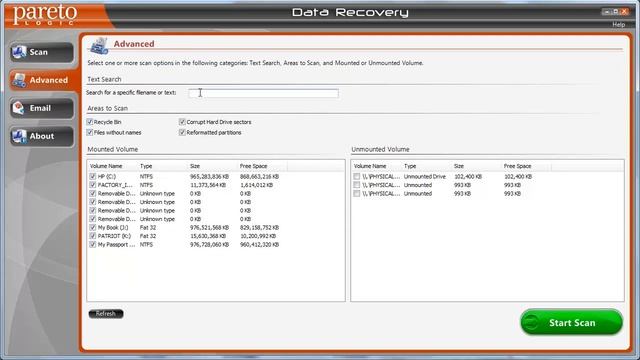Click the Advanced header drive icon
The height and width of the screenshot is (360, 640).
coord(99,45)
